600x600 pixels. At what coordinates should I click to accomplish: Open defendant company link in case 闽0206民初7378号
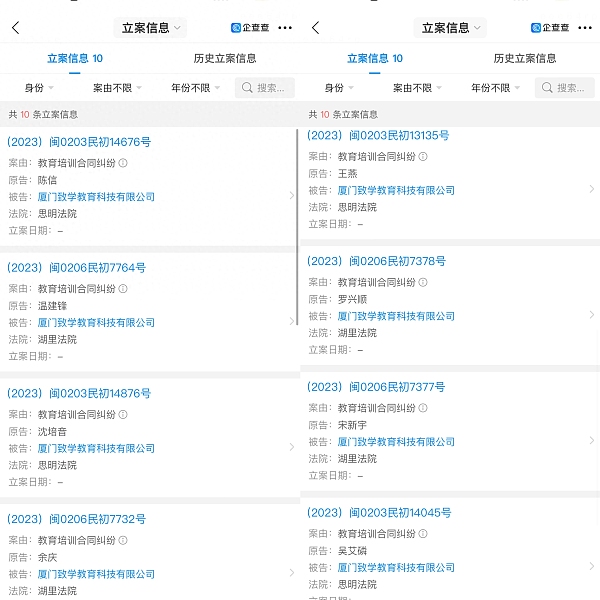point(396,316)
